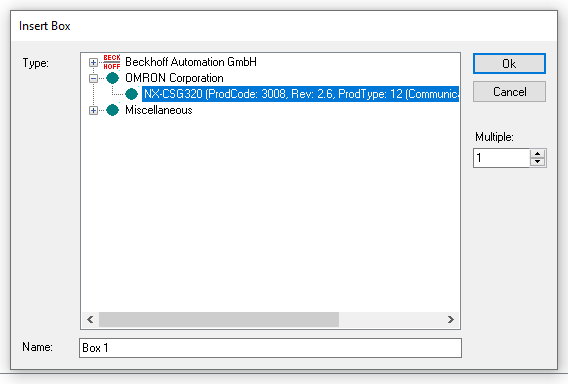This screenshot has width=568, height=384.
Task: Expand the Miscellaneous node
Action: point(93,110)
